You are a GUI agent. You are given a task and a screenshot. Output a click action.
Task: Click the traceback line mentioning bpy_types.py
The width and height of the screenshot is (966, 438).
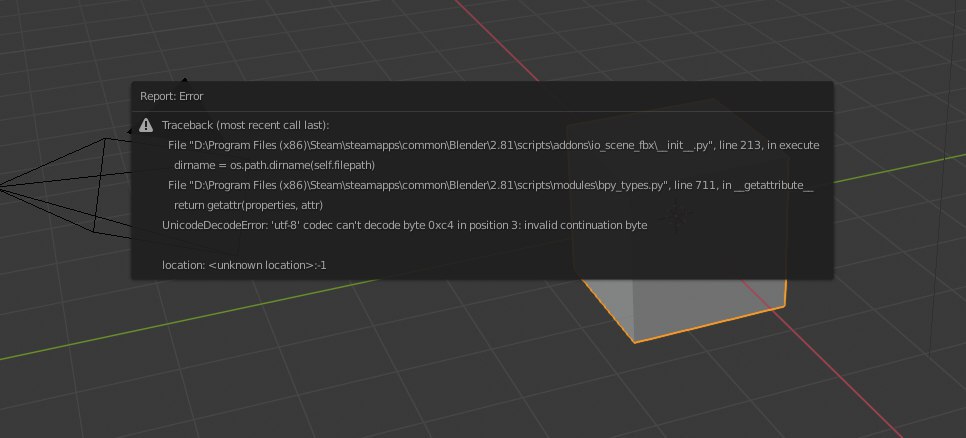tap(491, 185)
